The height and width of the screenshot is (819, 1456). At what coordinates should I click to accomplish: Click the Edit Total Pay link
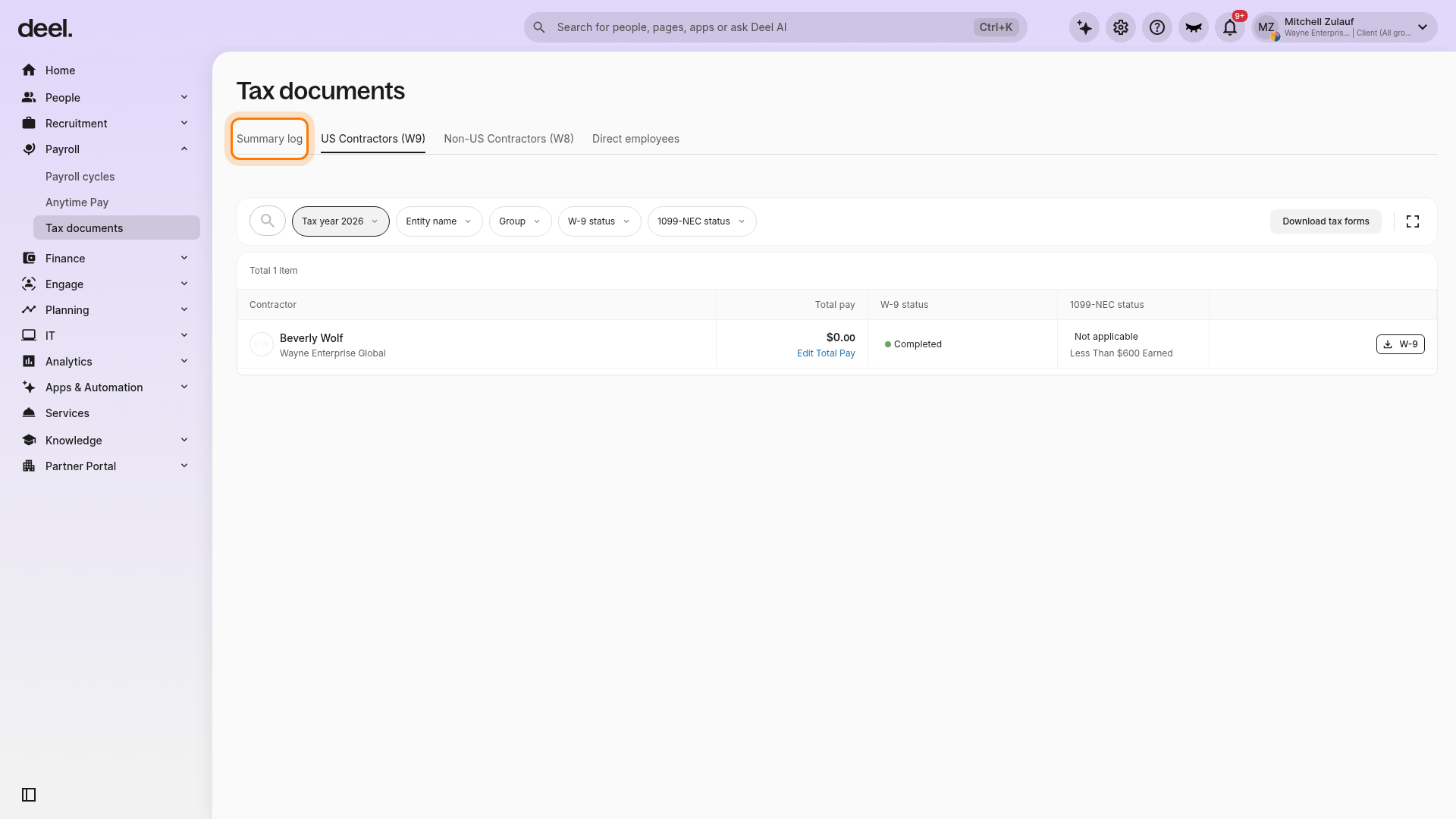click(x=826, y=353)
